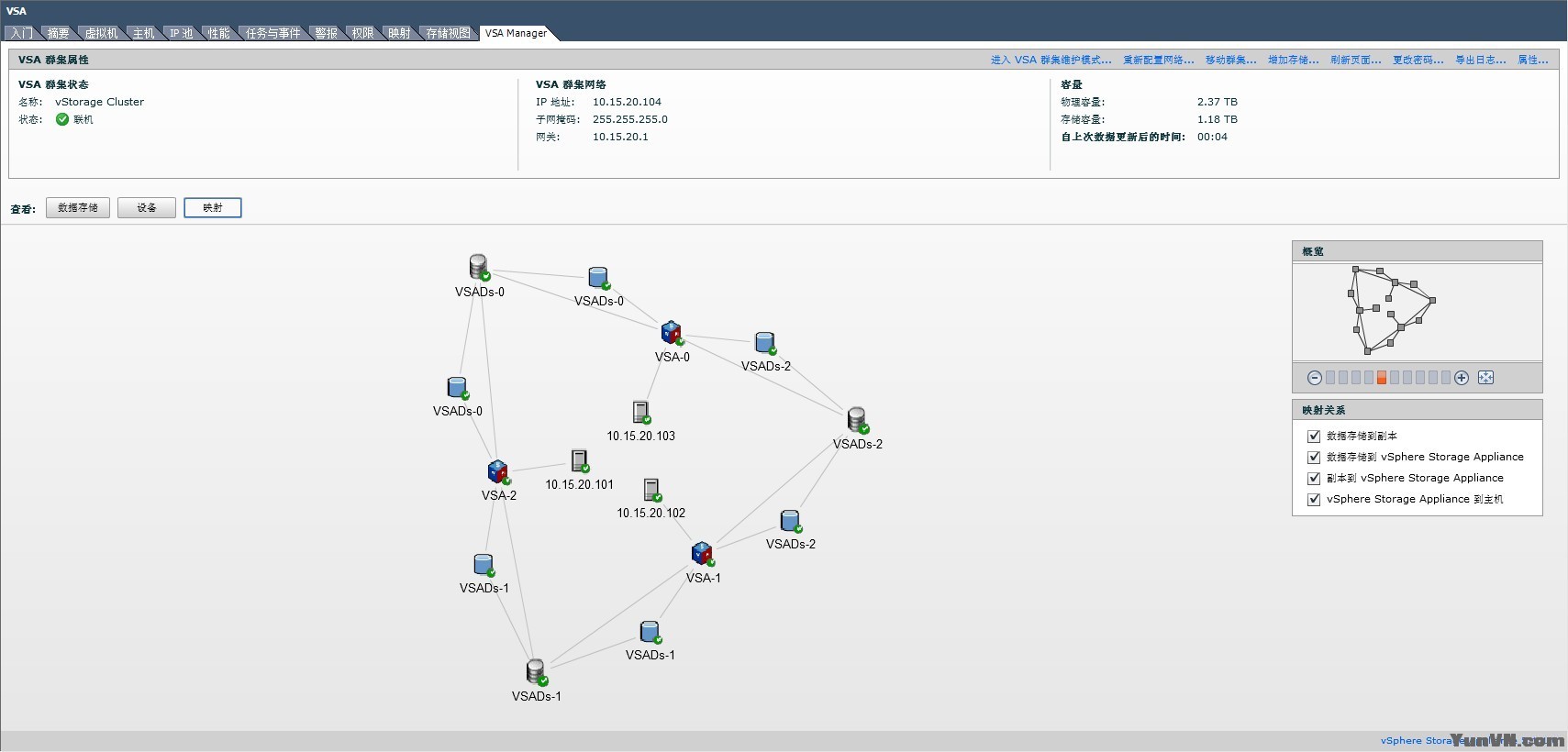Switch to the 存储视图 tab
The width and height of the screenshot is (1568, 752).
point(448,33)
